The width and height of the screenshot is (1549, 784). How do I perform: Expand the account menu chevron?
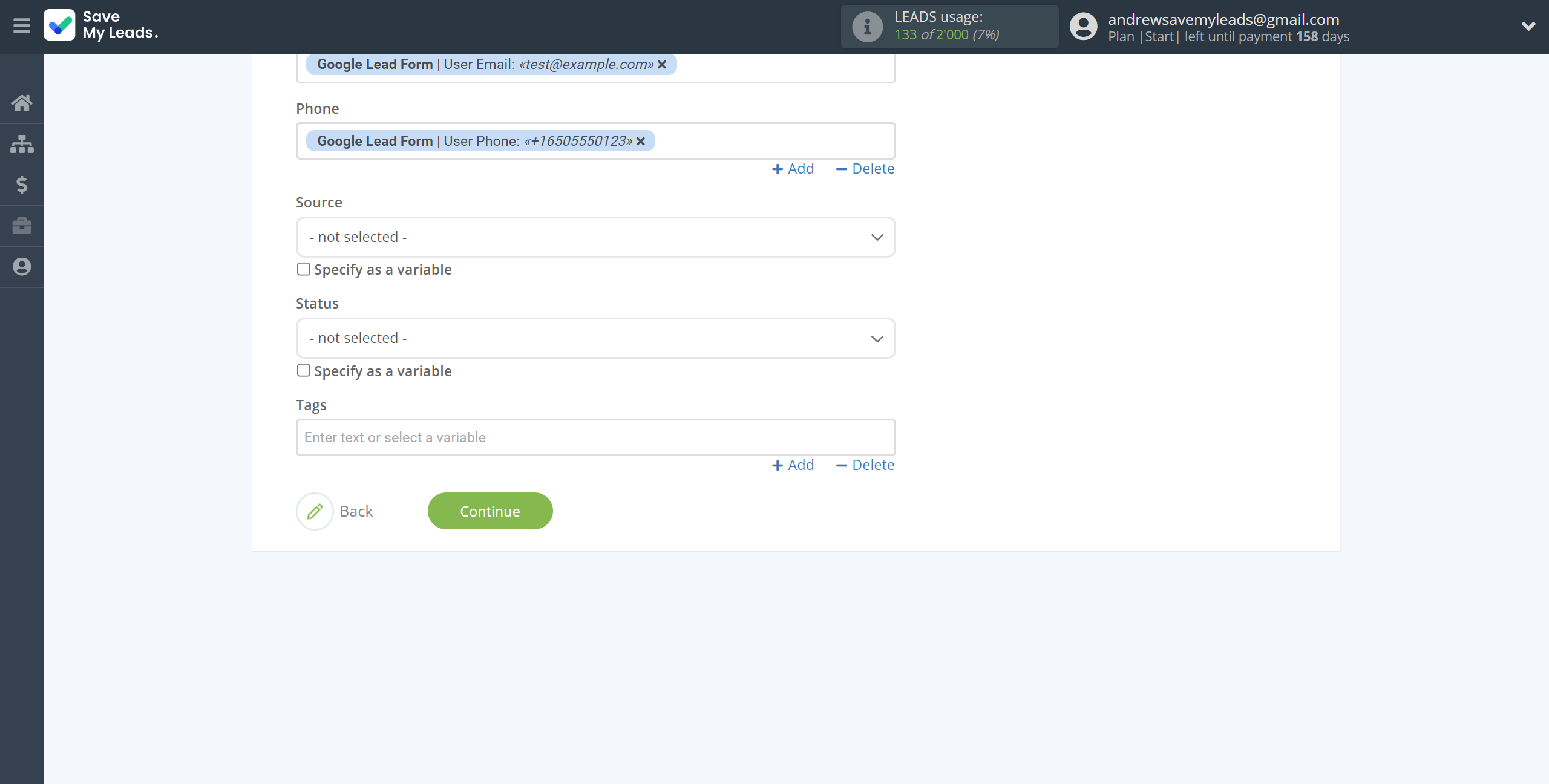tap(1528, 26)
